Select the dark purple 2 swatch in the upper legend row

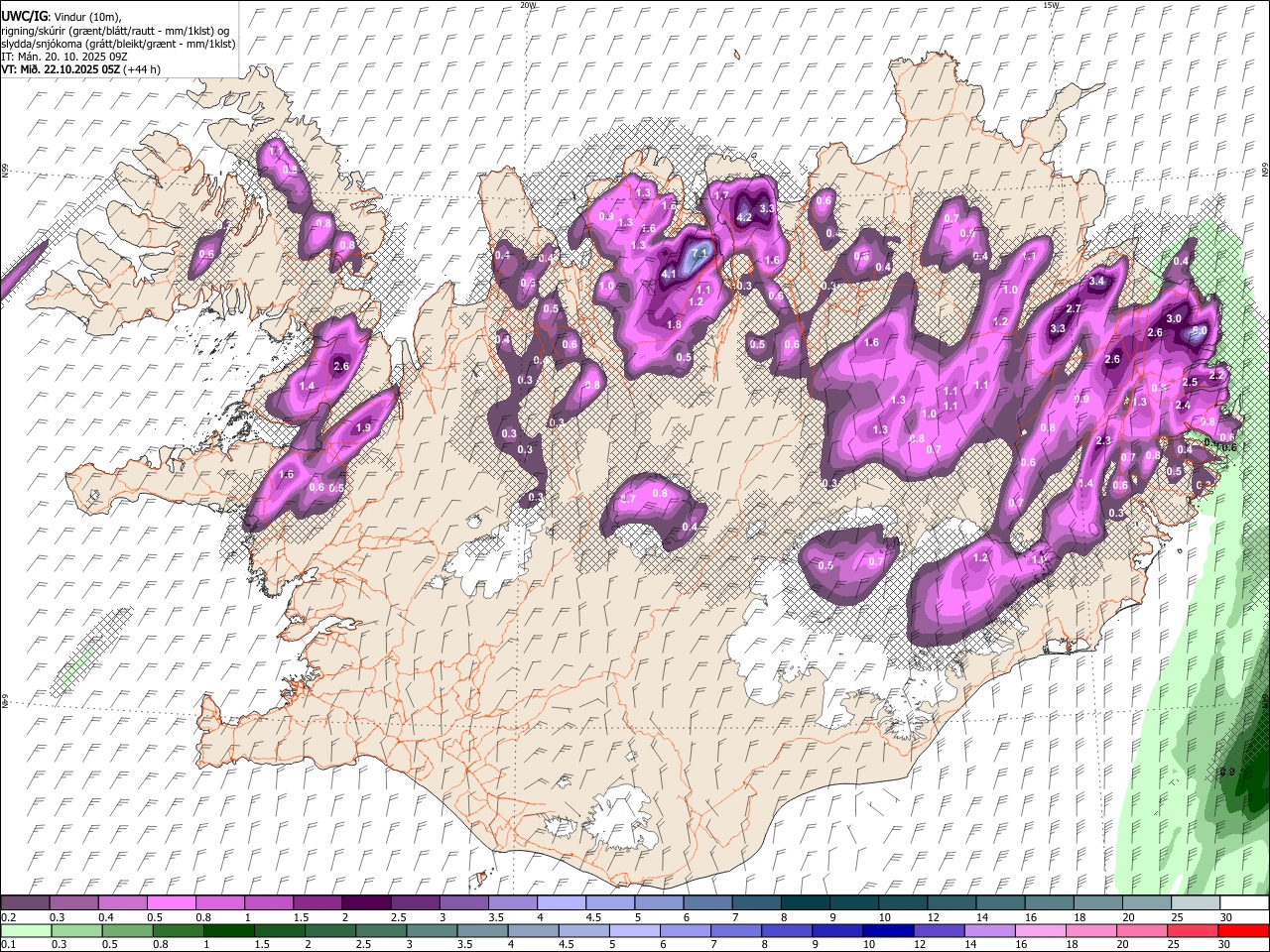[365, 903]
